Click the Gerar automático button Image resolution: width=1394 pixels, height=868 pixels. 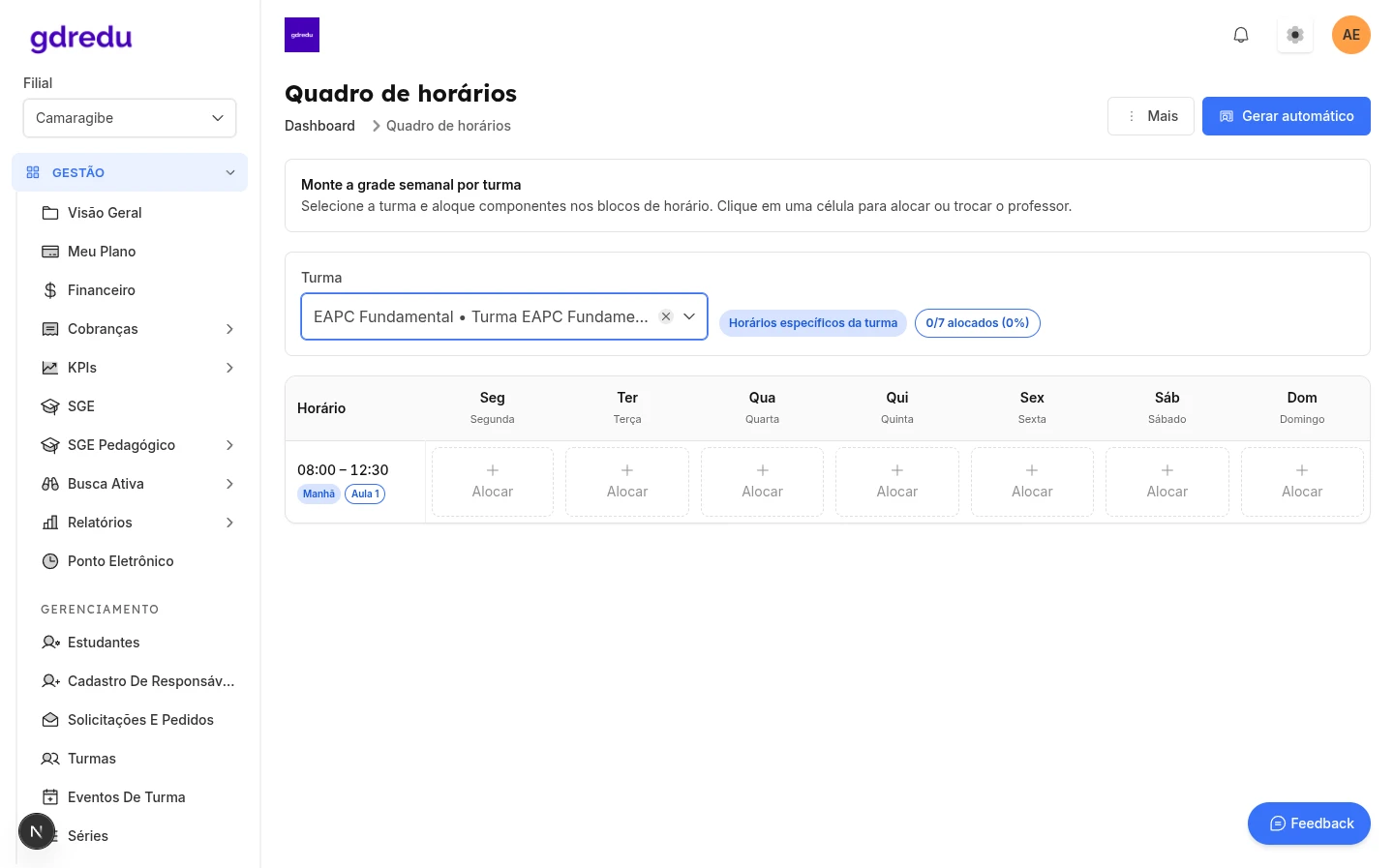coord(1286,116)
